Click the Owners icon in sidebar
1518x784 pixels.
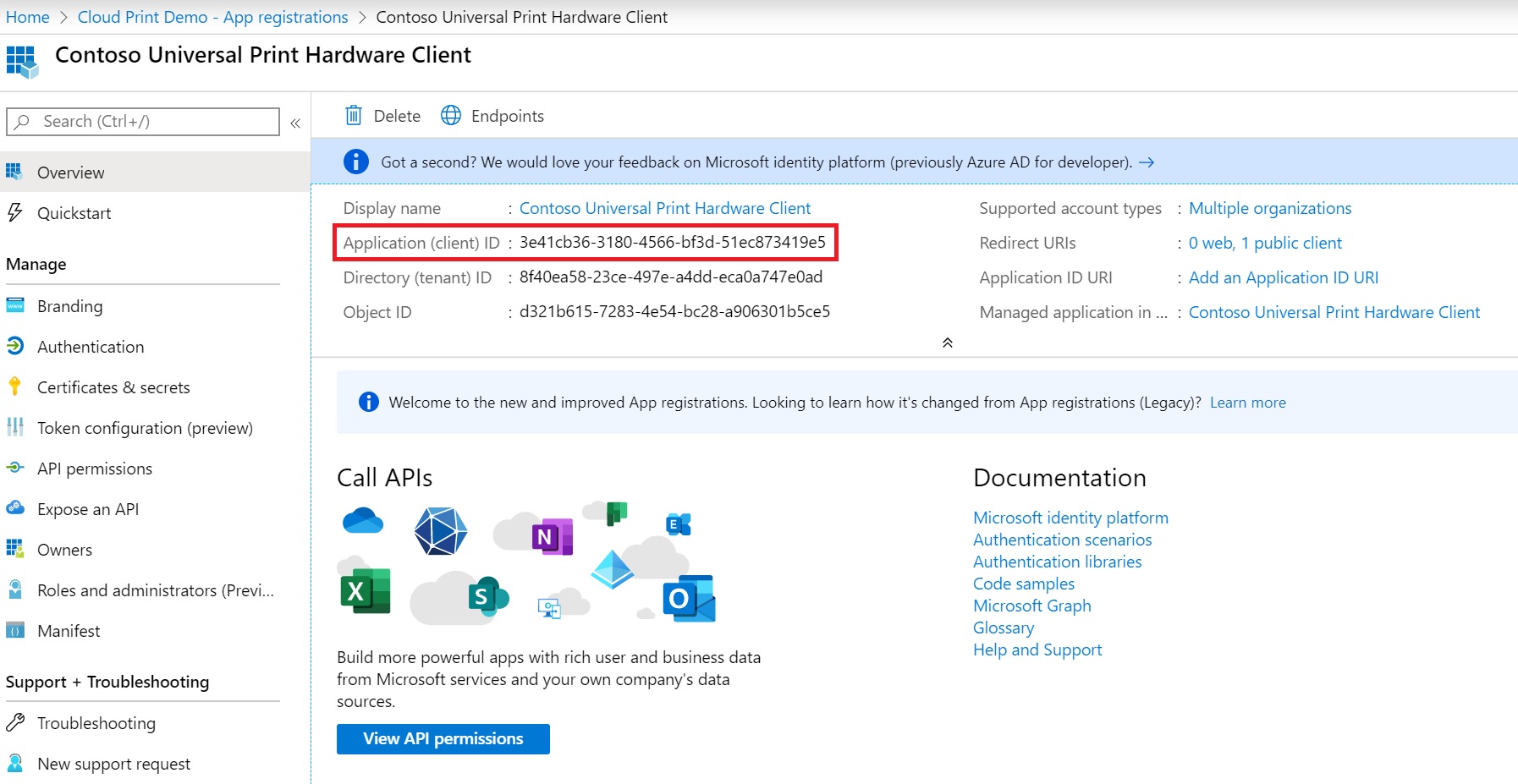tap(15, 549)
